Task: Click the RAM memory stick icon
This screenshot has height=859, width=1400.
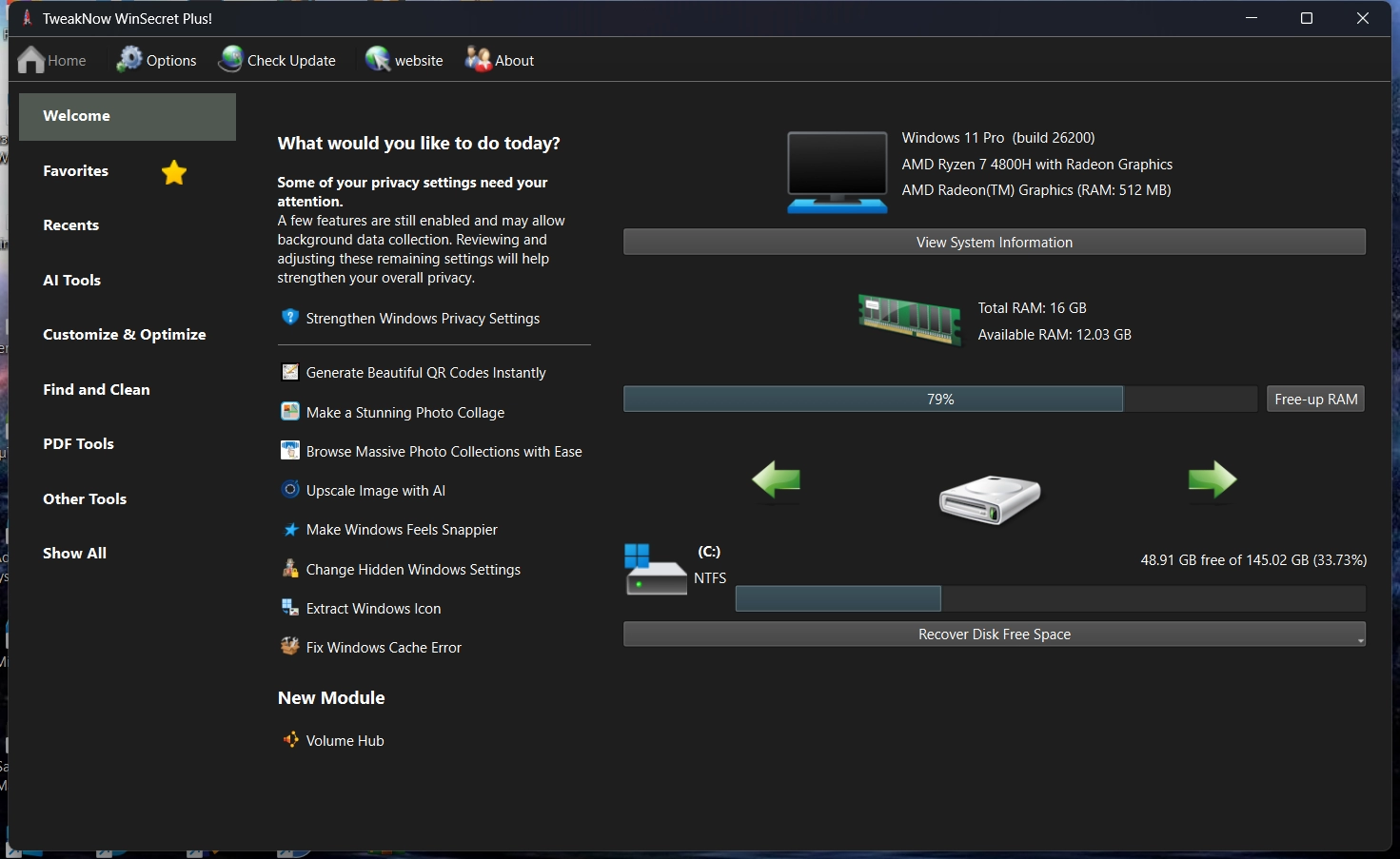Action: point(910,319)
